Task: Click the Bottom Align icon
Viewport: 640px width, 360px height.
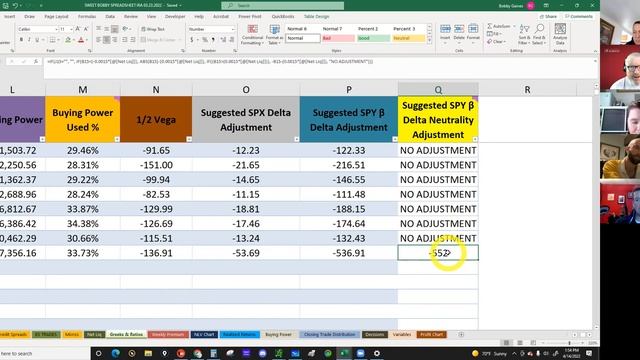Action: [115, 29]
